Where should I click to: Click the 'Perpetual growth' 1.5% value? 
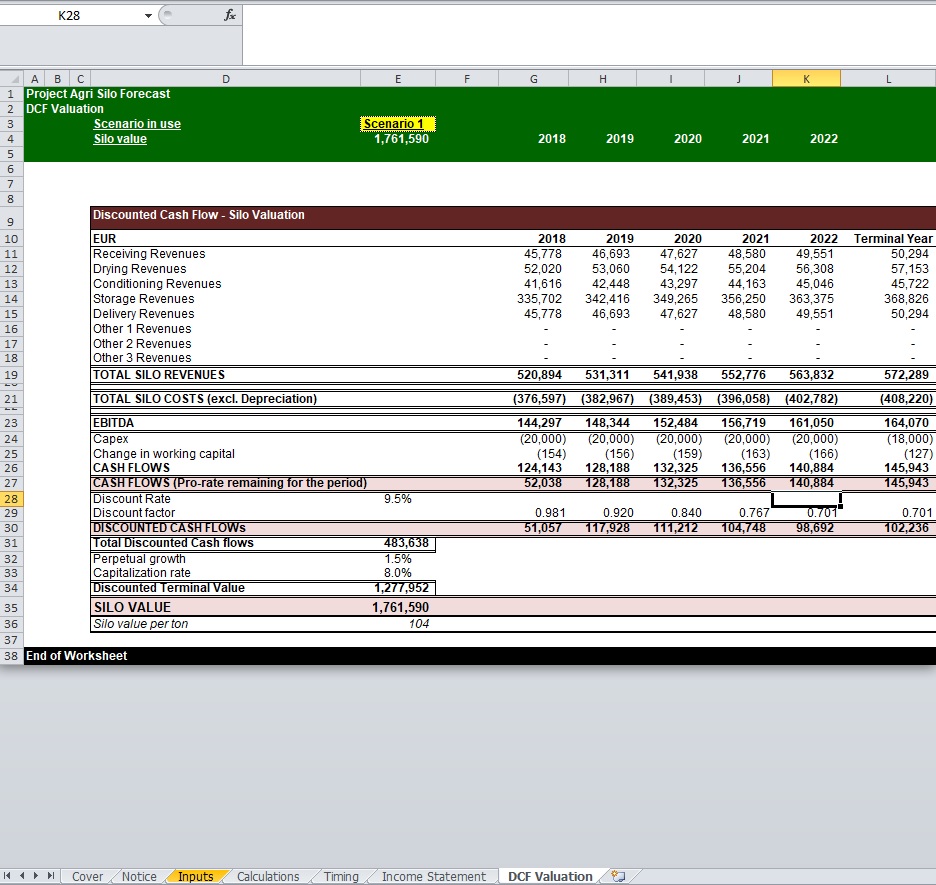[x=398, y=559]
